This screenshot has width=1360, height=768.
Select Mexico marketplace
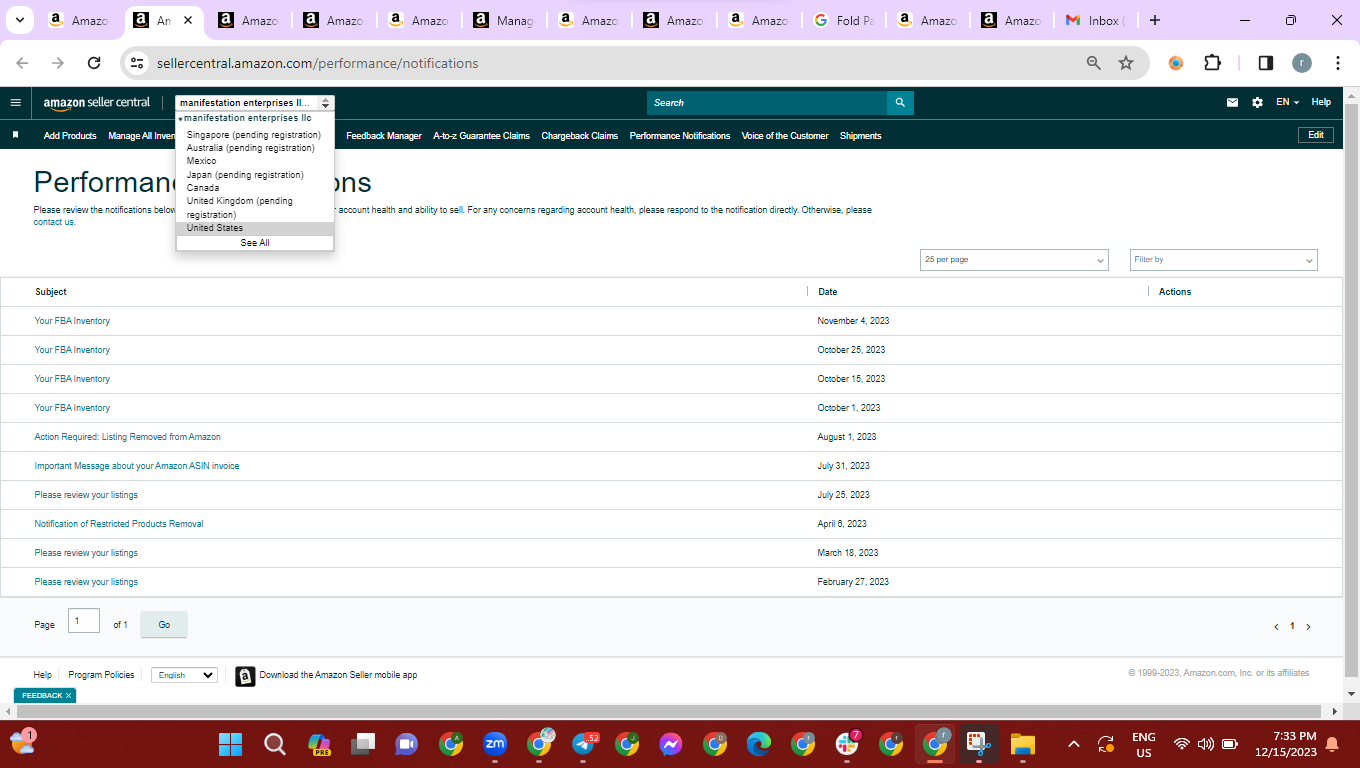202,161
